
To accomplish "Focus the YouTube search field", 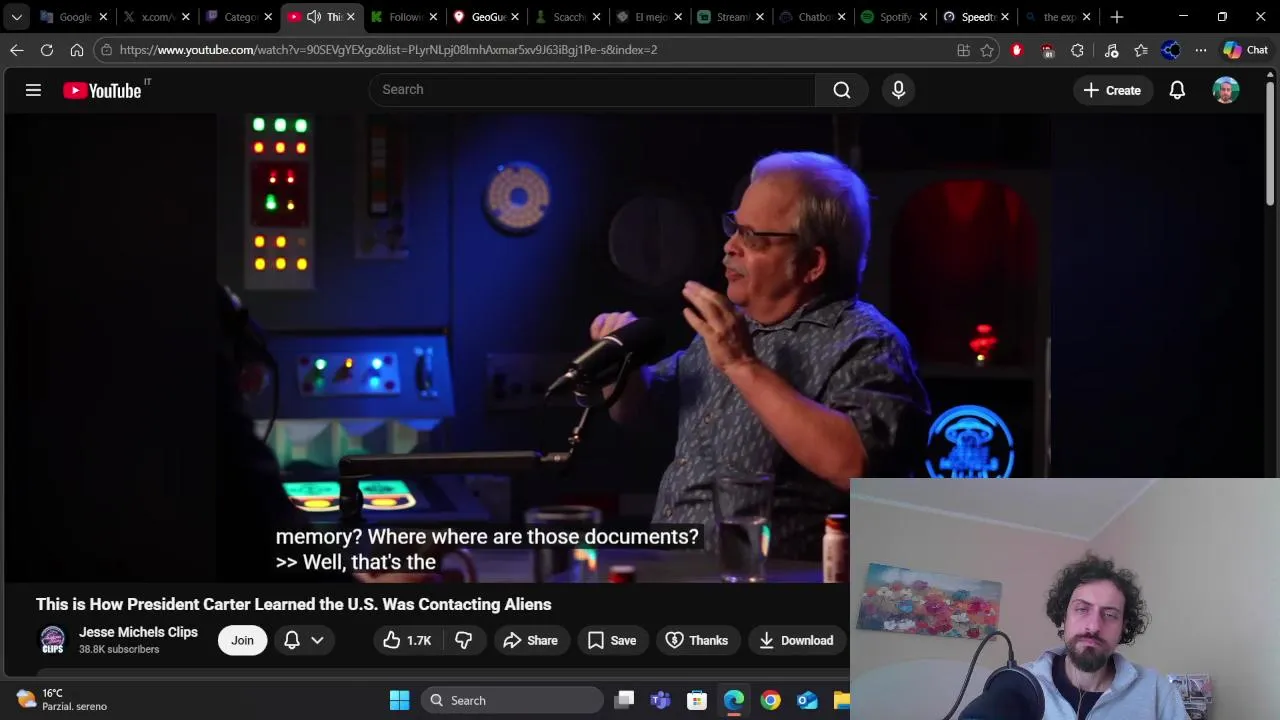I will (x=592, y=90).
